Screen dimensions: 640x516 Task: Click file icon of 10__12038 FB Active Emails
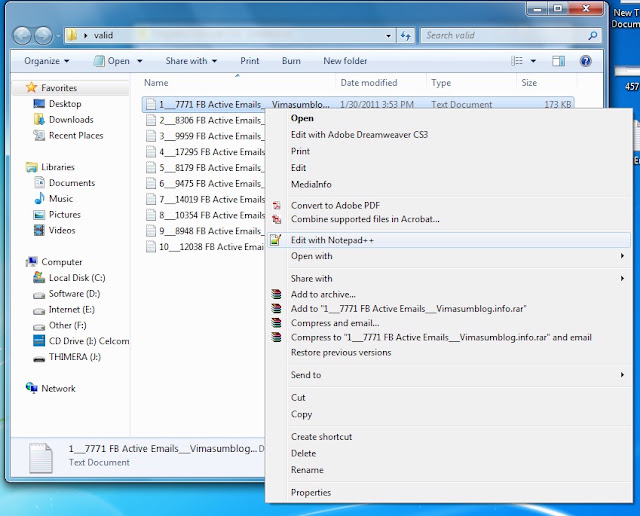(151, 247)
